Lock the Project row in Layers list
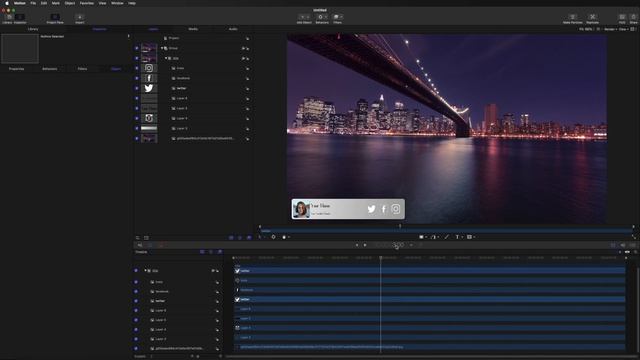 247,38
